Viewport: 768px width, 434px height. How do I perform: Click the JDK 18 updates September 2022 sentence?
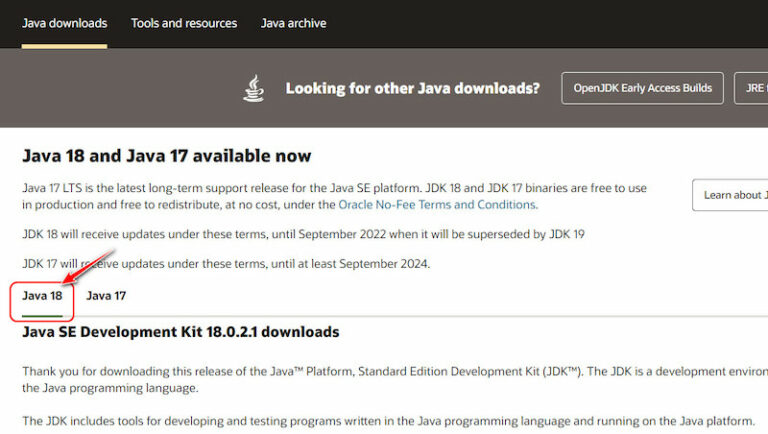point(303,234)
